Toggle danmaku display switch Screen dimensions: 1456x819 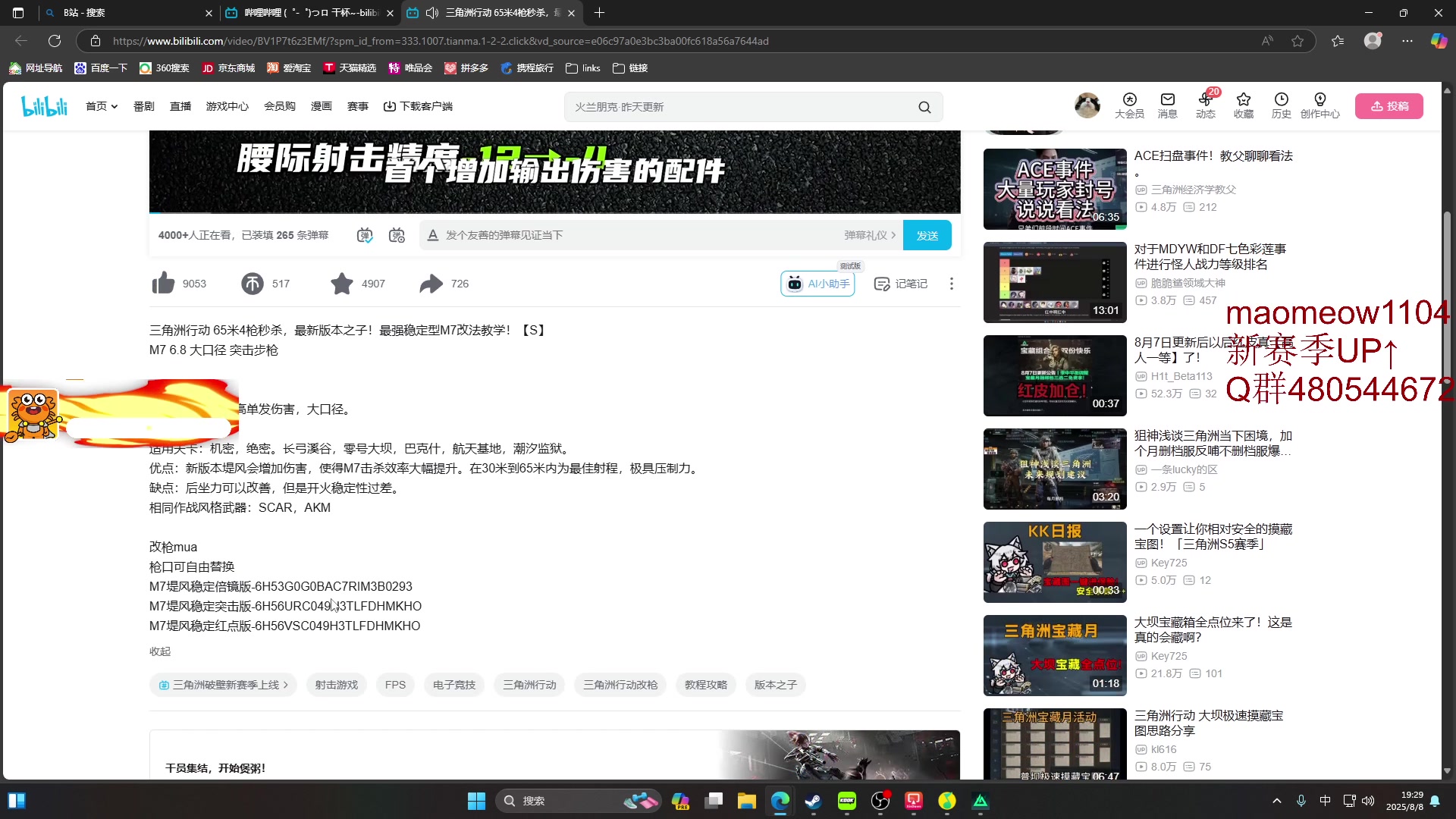point(365,236)
